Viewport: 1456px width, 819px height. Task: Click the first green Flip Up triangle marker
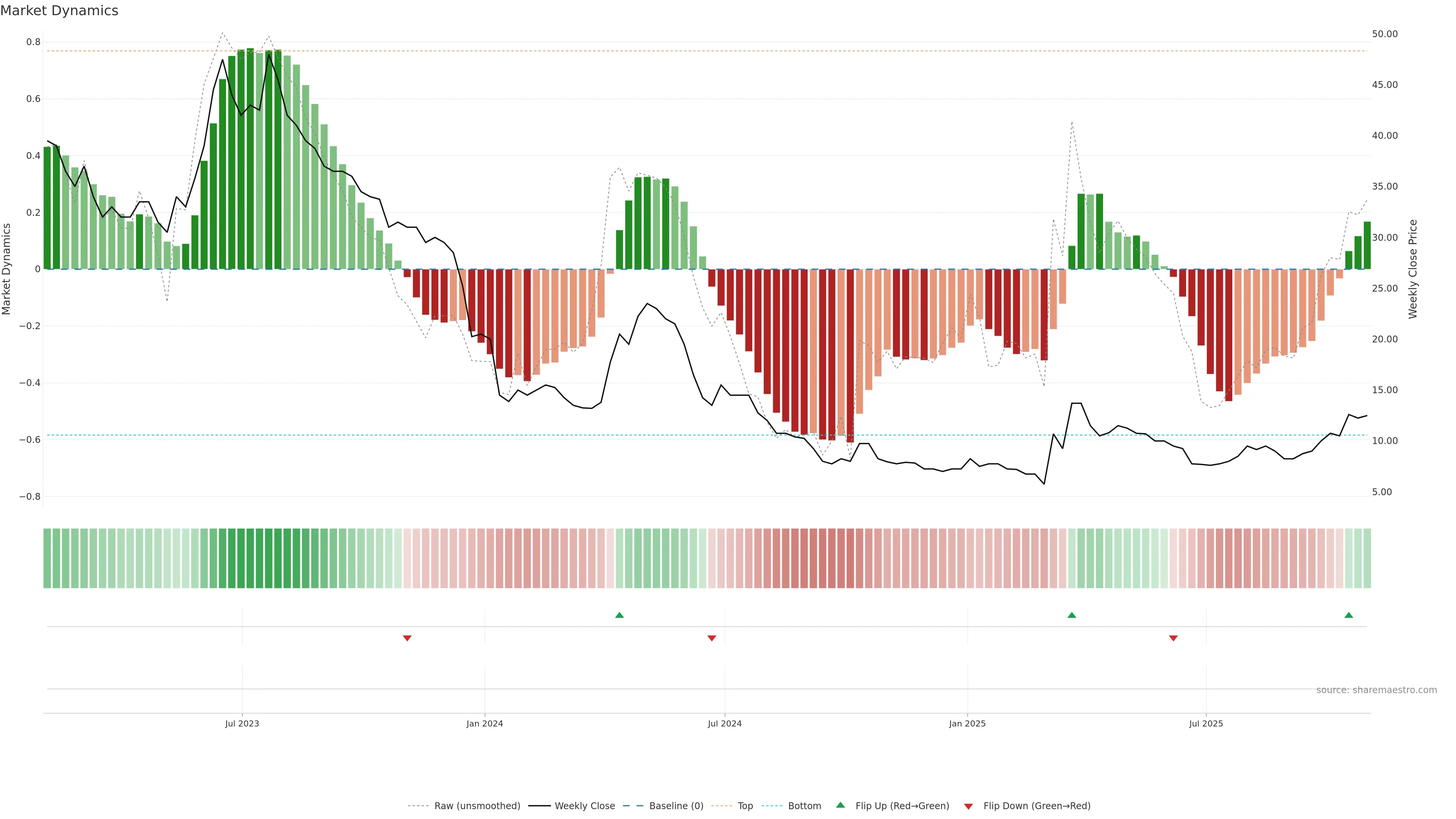[x=619, y=615]
